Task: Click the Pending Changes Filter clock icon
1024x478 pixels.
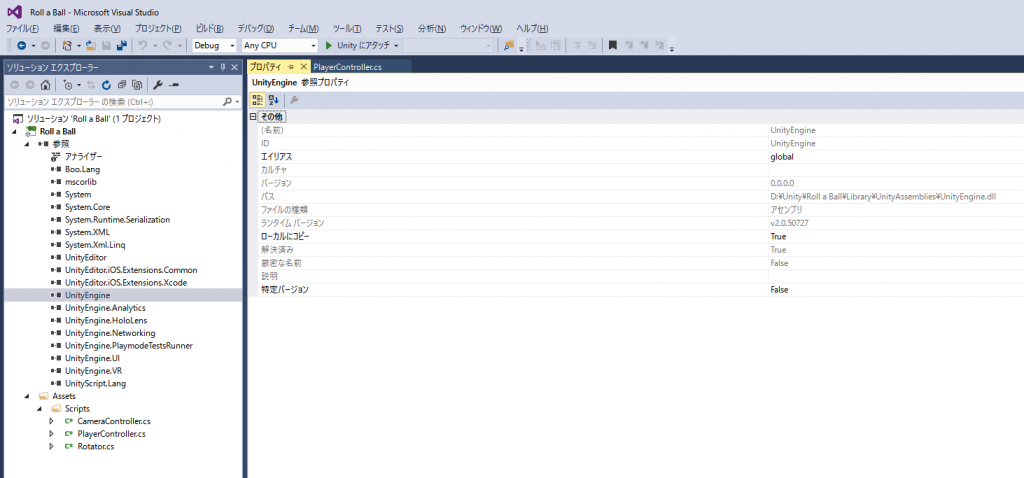Action: point(68,85)
